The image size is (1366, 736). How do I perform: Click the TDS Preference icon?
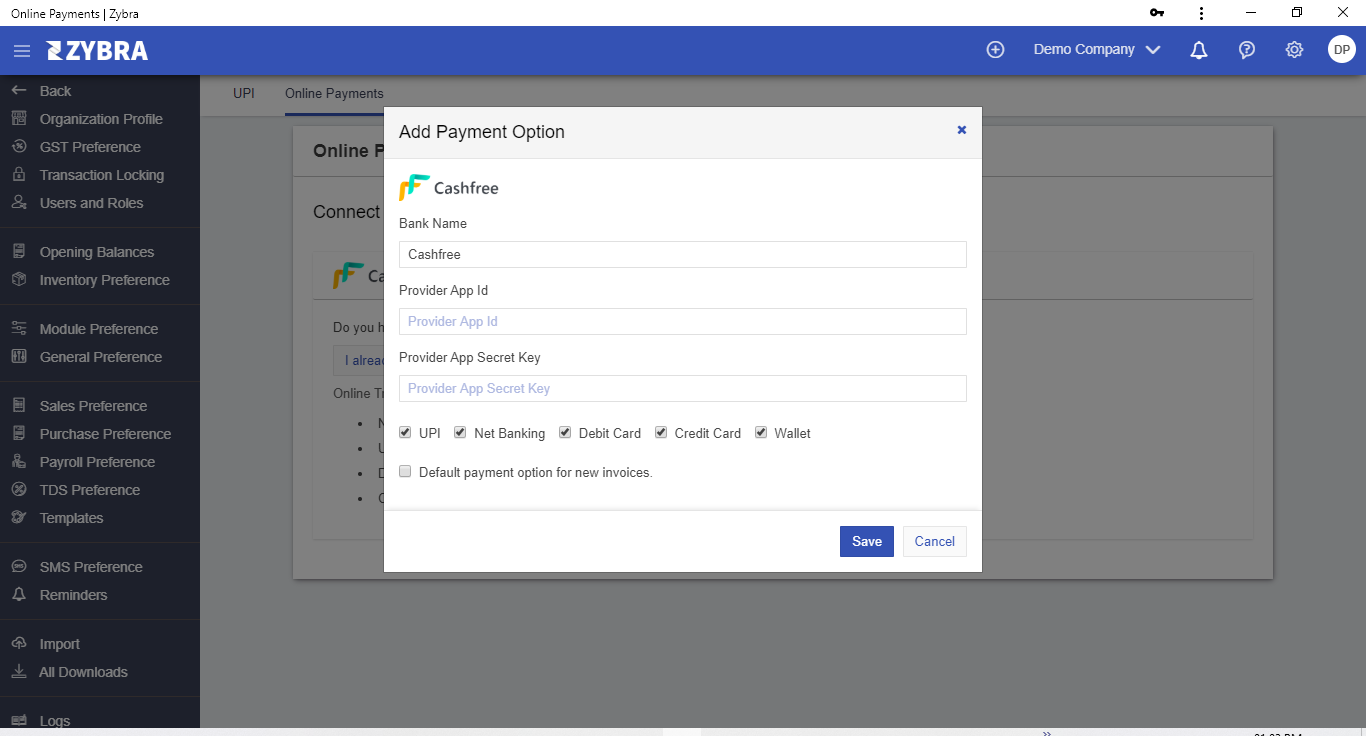[19, 489]
